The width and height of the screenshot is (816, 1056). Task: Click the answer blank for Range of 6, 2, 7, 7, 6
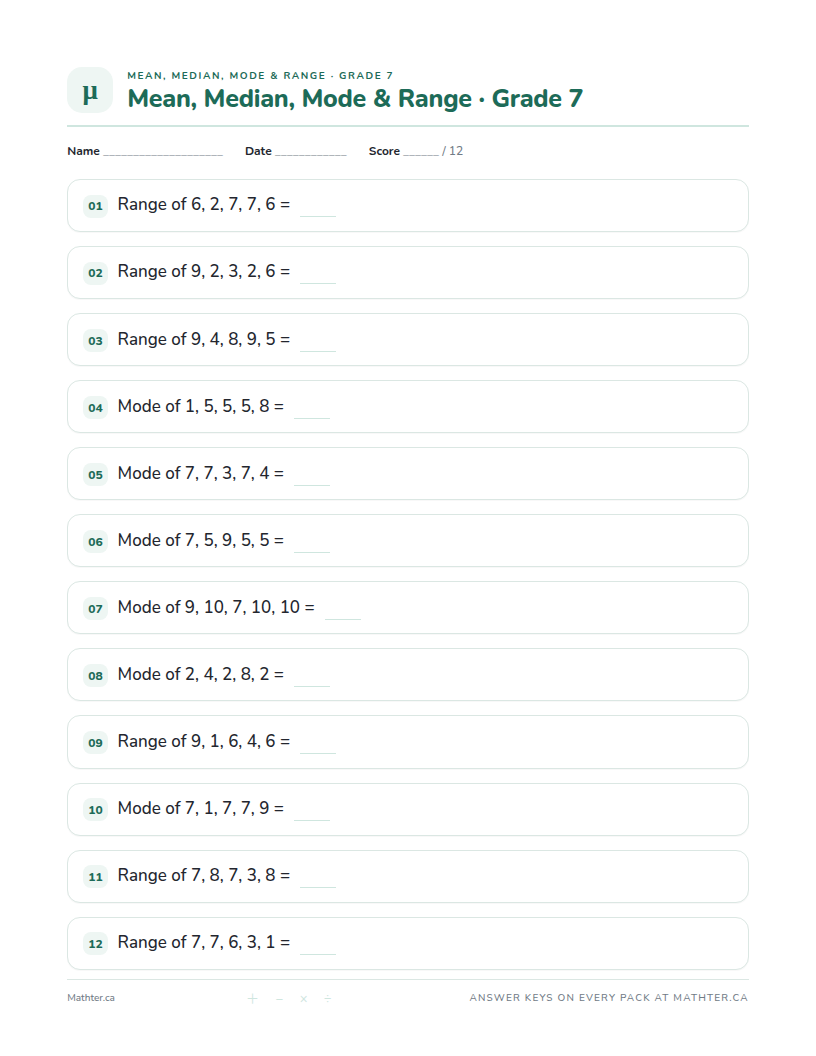[318, 205]
